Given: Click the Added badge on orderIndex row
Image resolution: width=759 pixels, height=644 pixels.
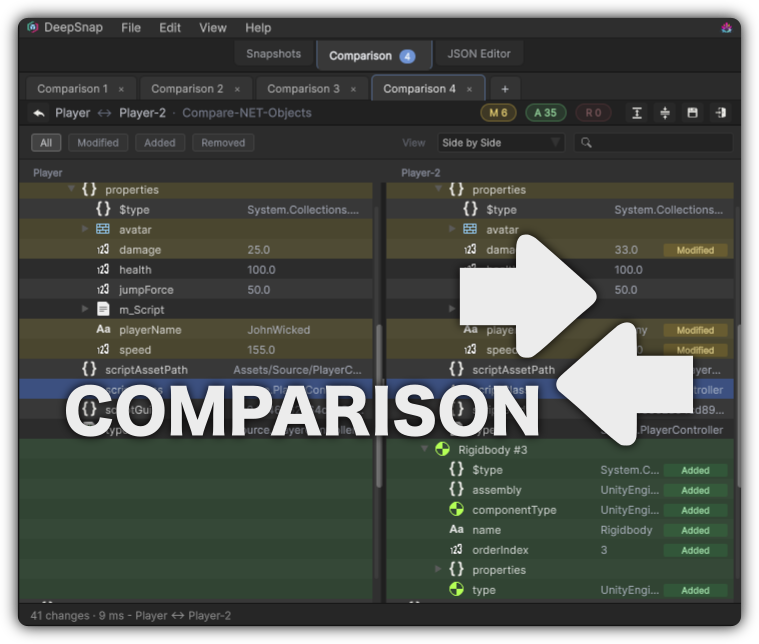Looking at the screenshot, I should pos(695,551).
